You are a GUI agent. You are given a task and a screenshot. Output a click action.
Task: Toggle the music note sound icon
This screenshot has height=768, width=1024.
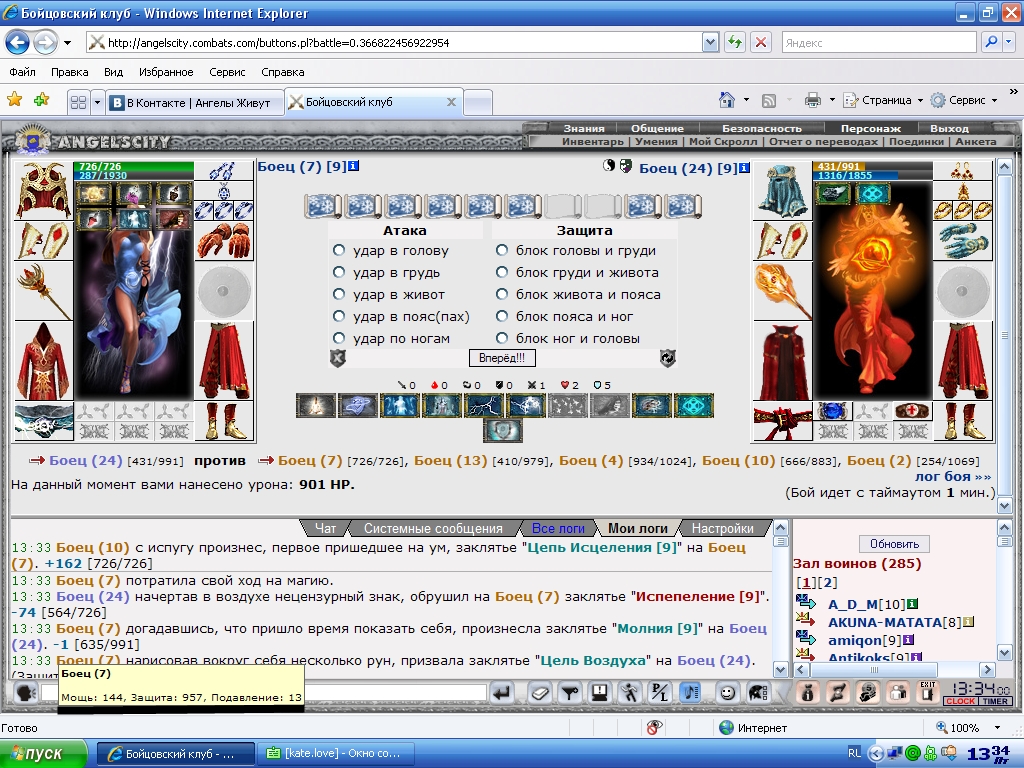(x=690, y=692)
